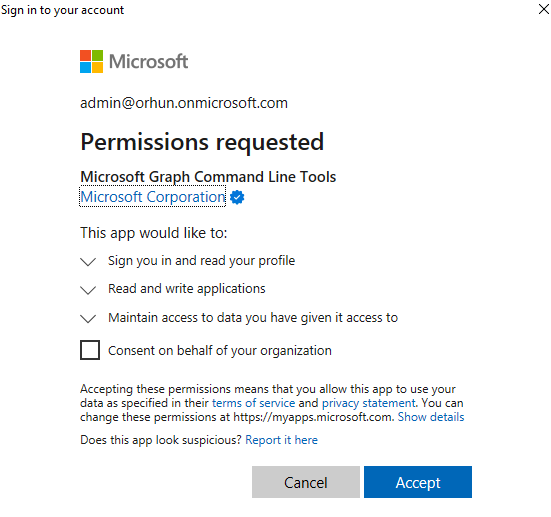Accept the requested permissions
The width and height of the screenshot is (551, 517).
[418, 482]
